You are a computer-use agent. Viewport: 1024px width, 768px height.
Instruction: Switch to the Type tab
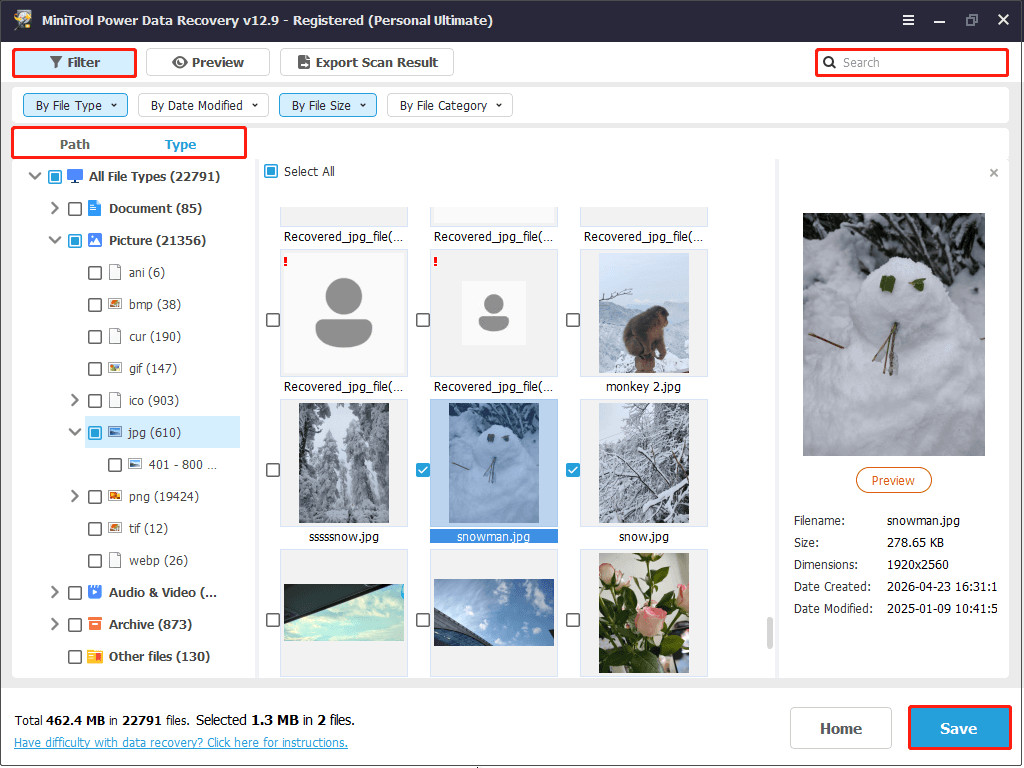point(180,144)
